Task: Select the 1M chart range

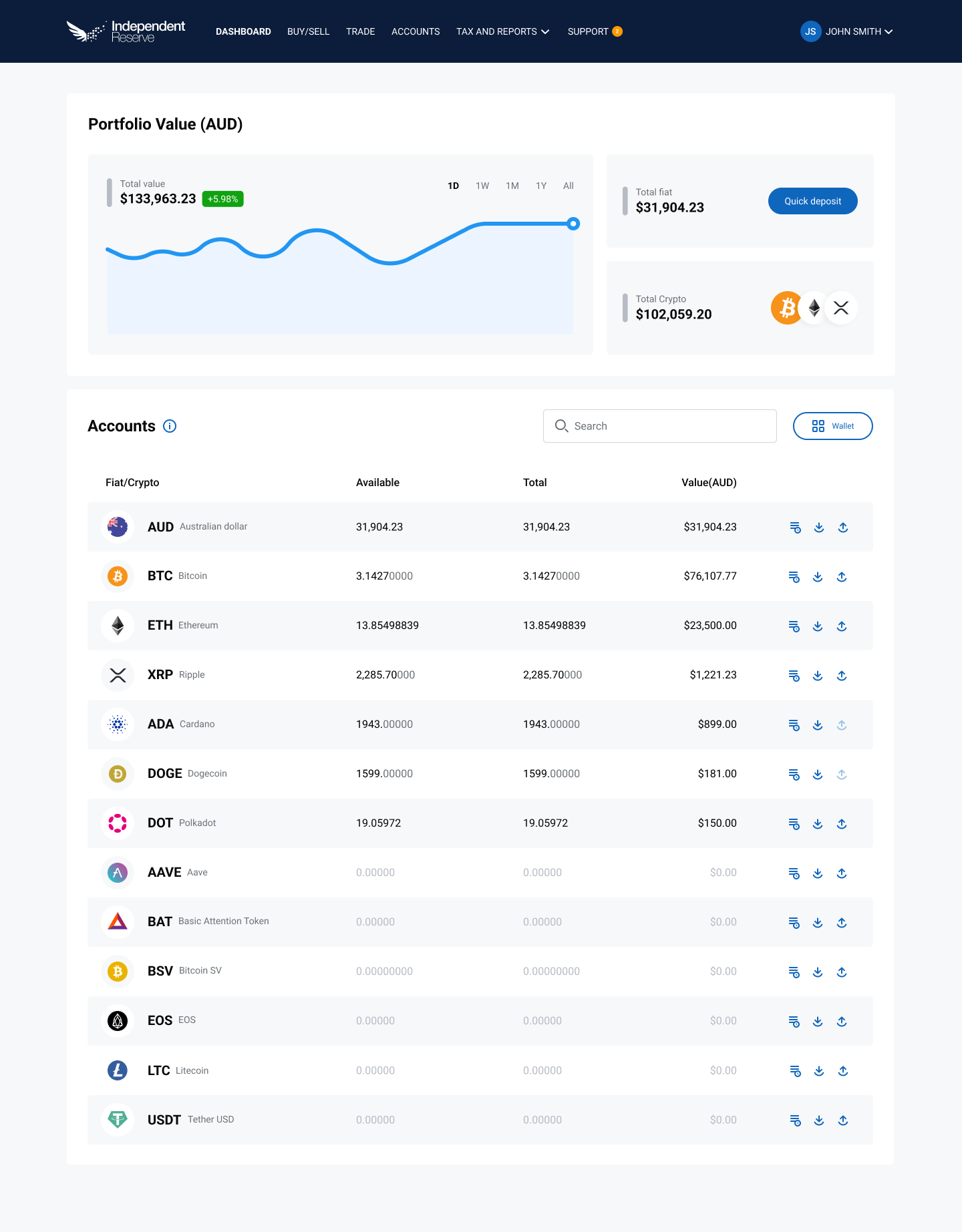Action: tap(512, 186)
